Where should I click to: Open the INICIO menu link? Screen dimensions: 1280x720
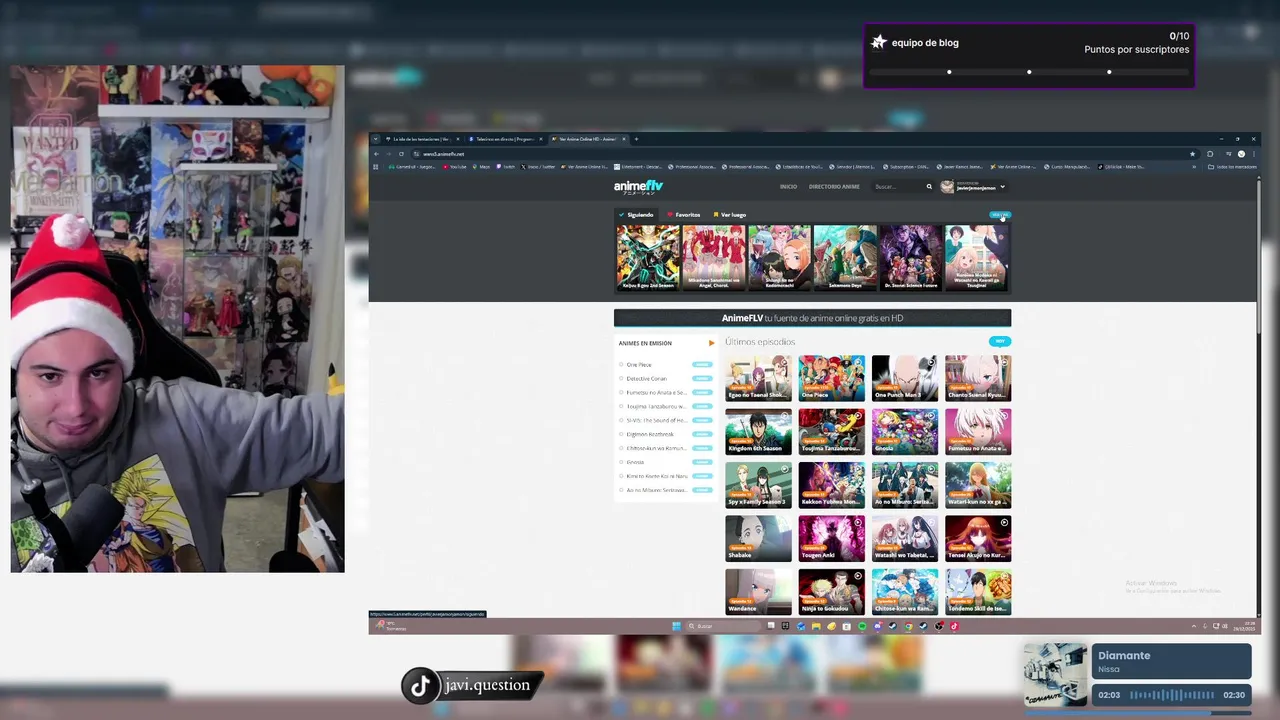(788, 187)
